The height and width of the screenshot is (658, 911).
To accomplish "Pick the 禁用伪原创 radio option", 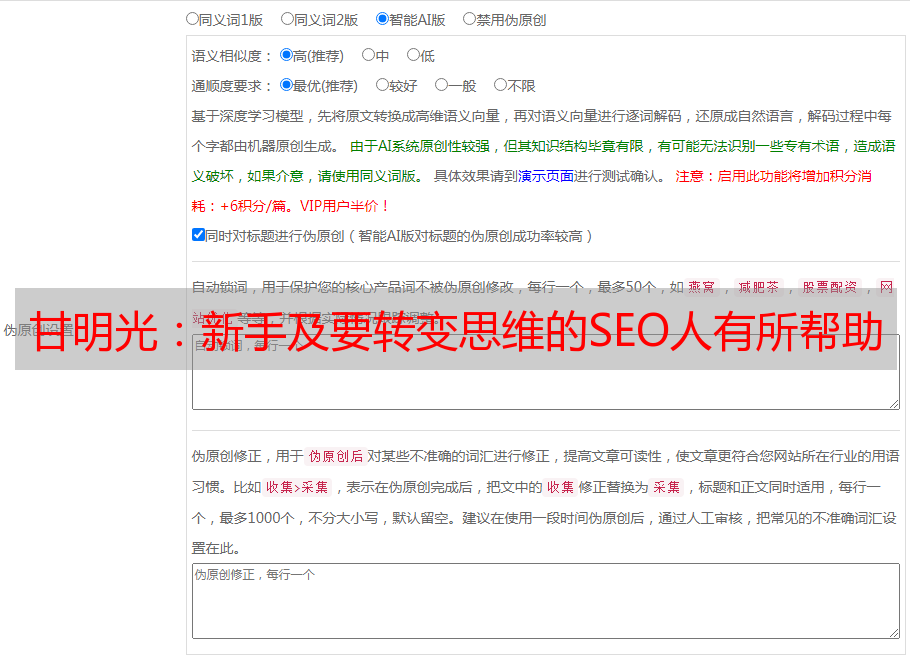I will point(469,18).
